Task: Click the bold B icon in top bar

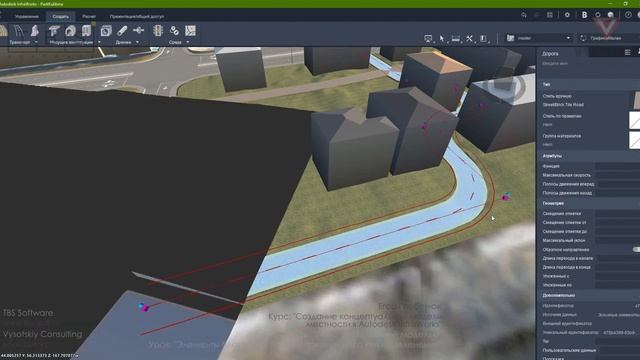Action: point(584,15)
